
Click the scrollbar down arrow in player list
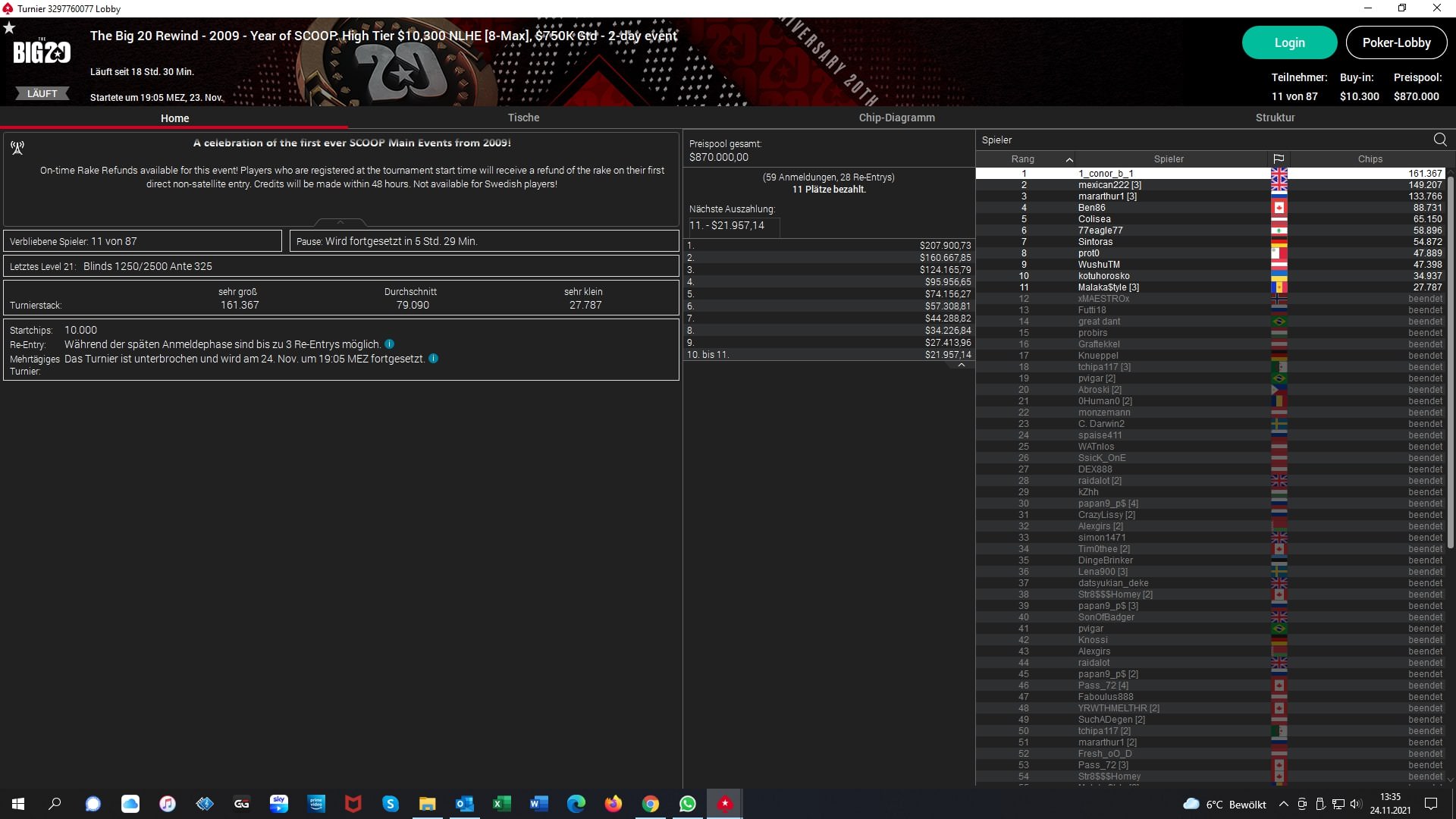click(1451, 780)
